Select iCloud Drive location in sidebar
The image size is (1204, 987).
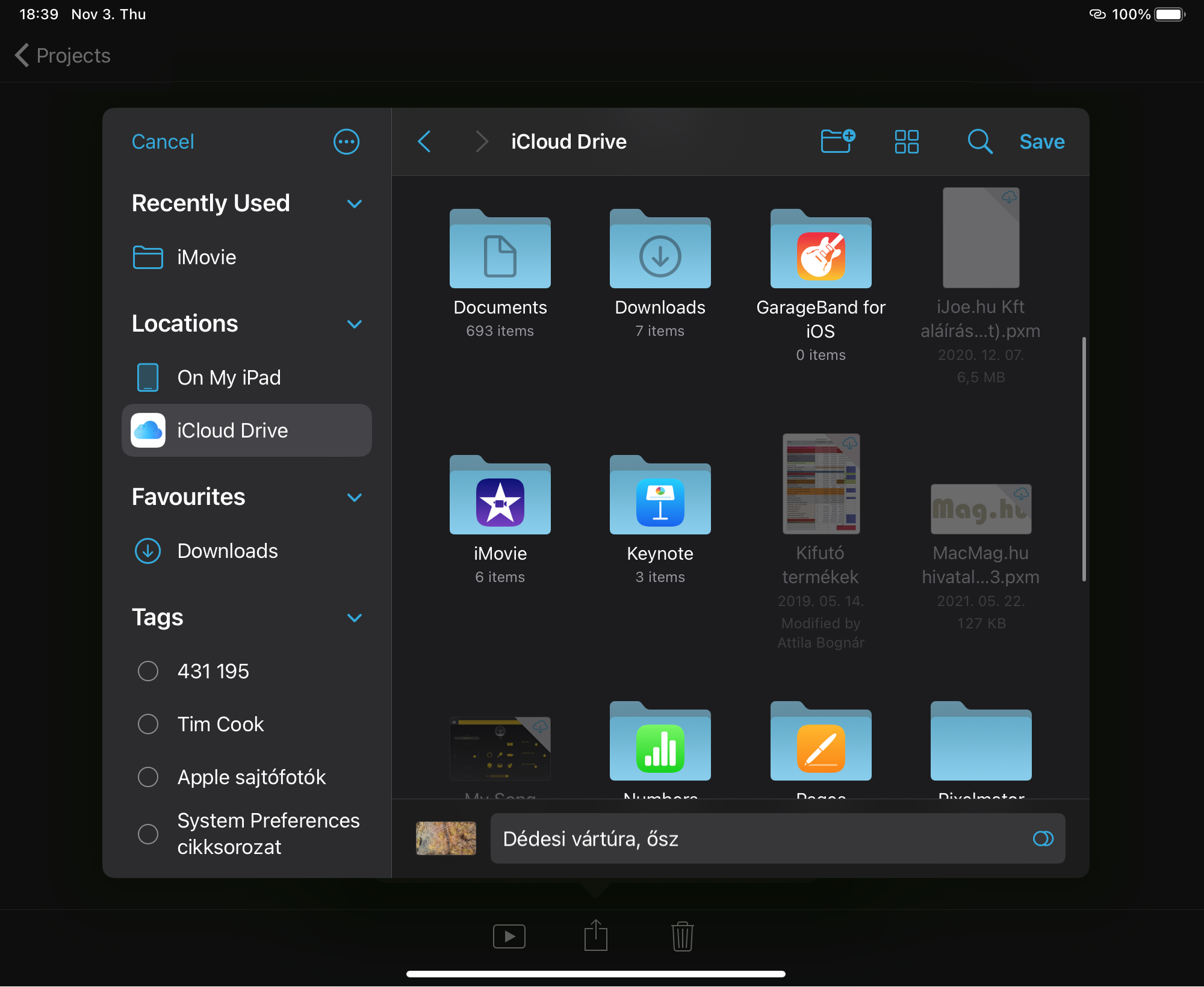[247, 431]
